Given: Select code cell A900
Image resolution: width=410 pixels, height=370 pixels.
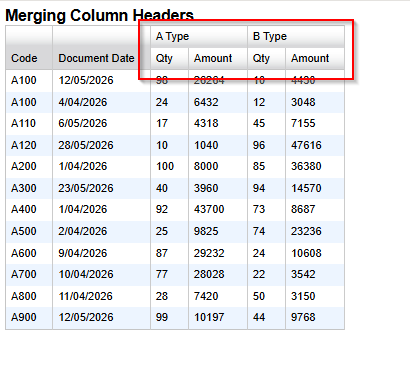Looking at the screenshot, I should coord(29,317).
